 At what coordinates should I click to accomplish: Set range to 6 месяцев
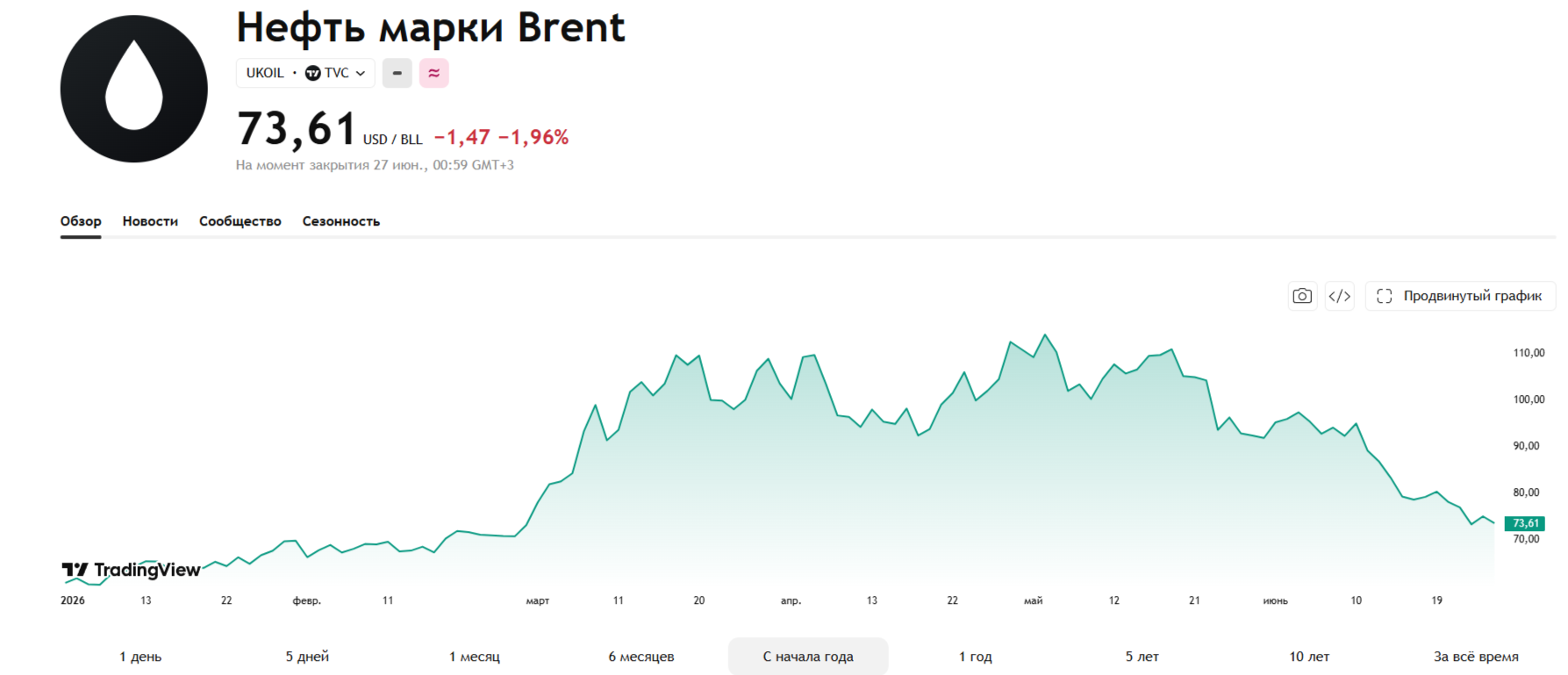click(x=641, y=657)
